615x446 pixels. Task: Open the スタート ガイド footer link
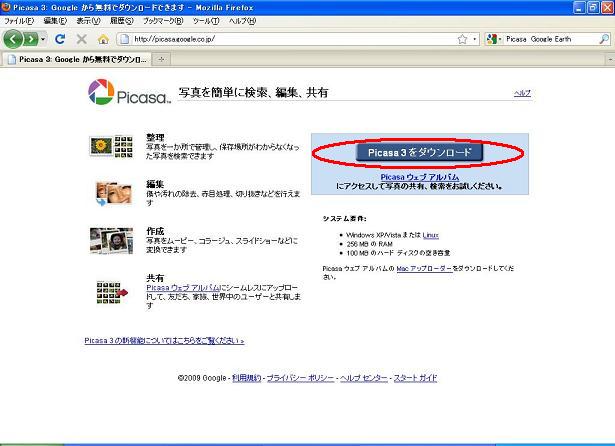(x=415, y=378)
